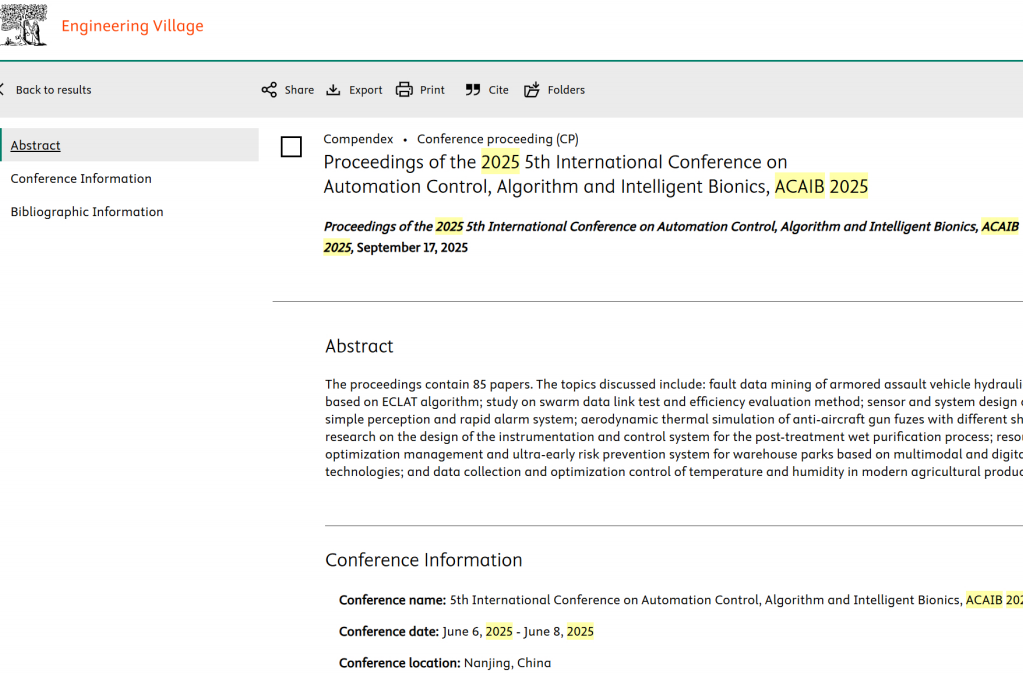Go back via Back to results text

[53, 90]
